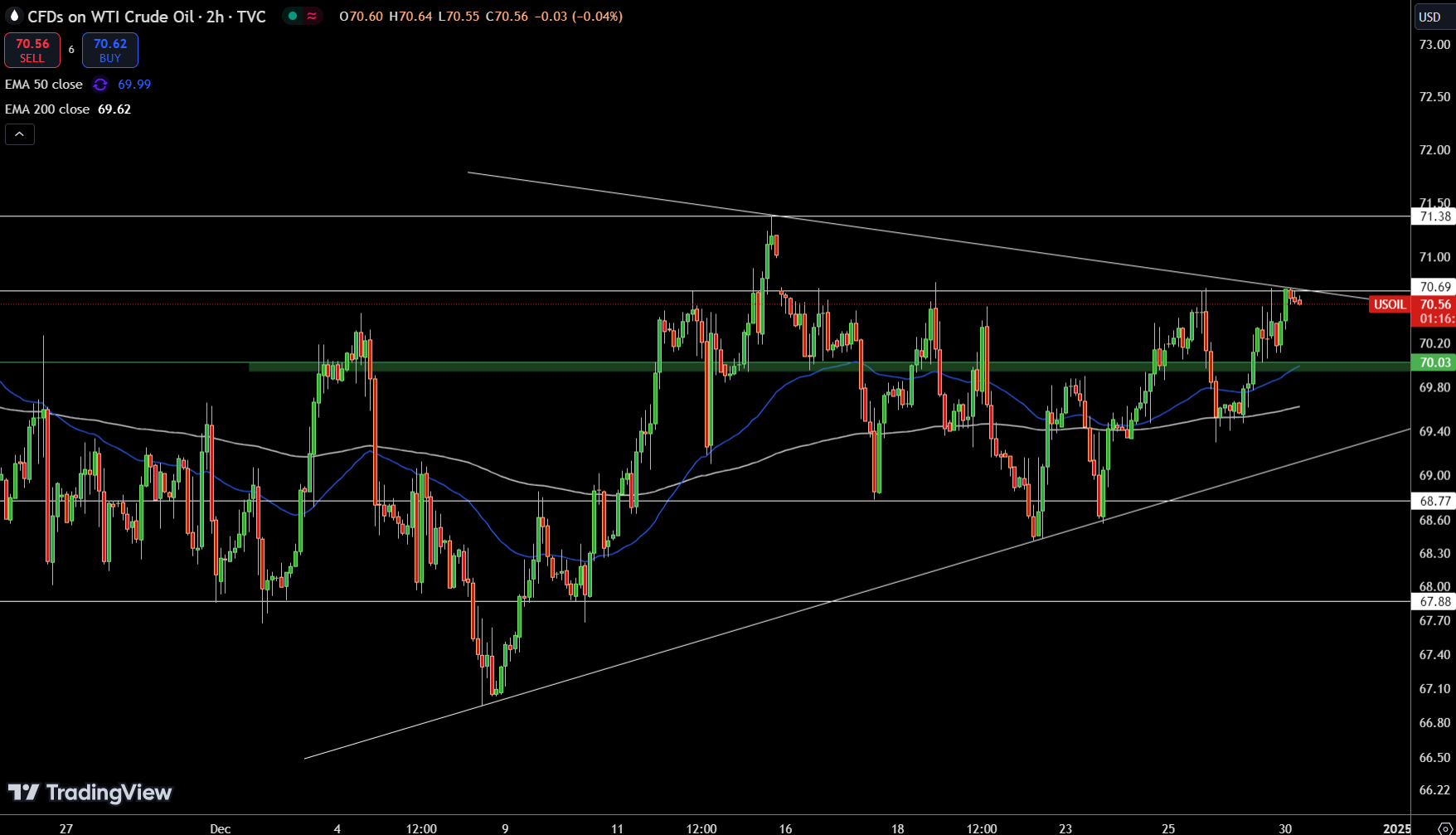Click the 23 date on the time axis
This screenshot has height=835, width=1456.
pos(1065,828)
